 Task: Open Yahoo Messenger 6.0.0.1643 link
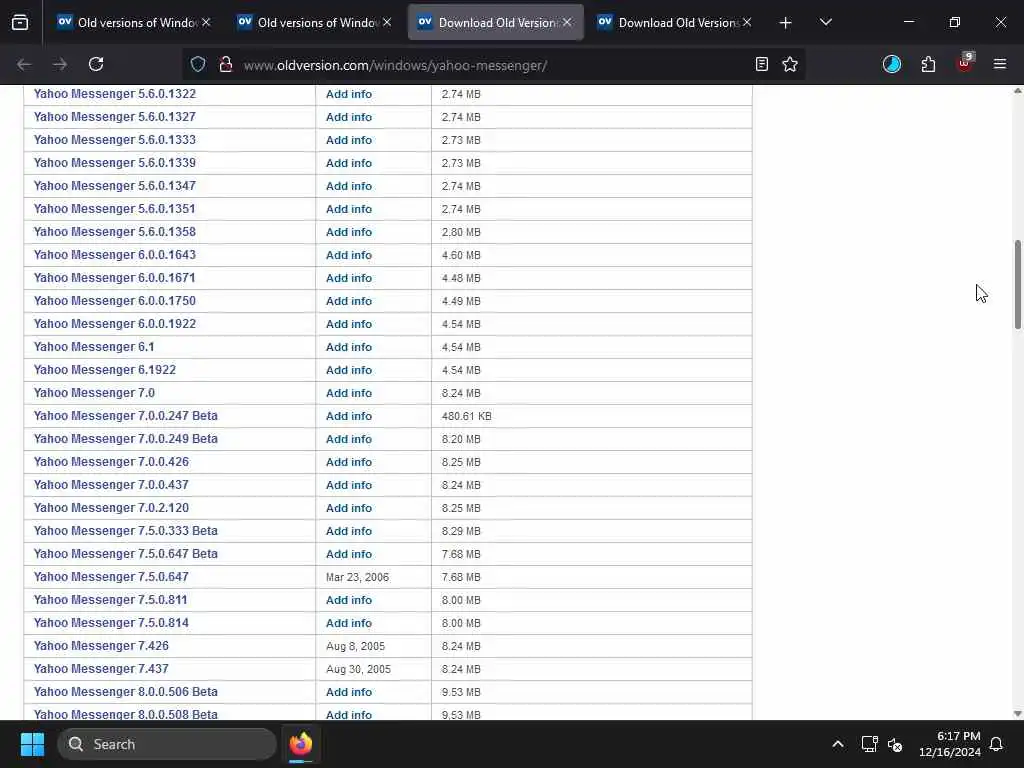pyautogui.click(x=115, y=255)
